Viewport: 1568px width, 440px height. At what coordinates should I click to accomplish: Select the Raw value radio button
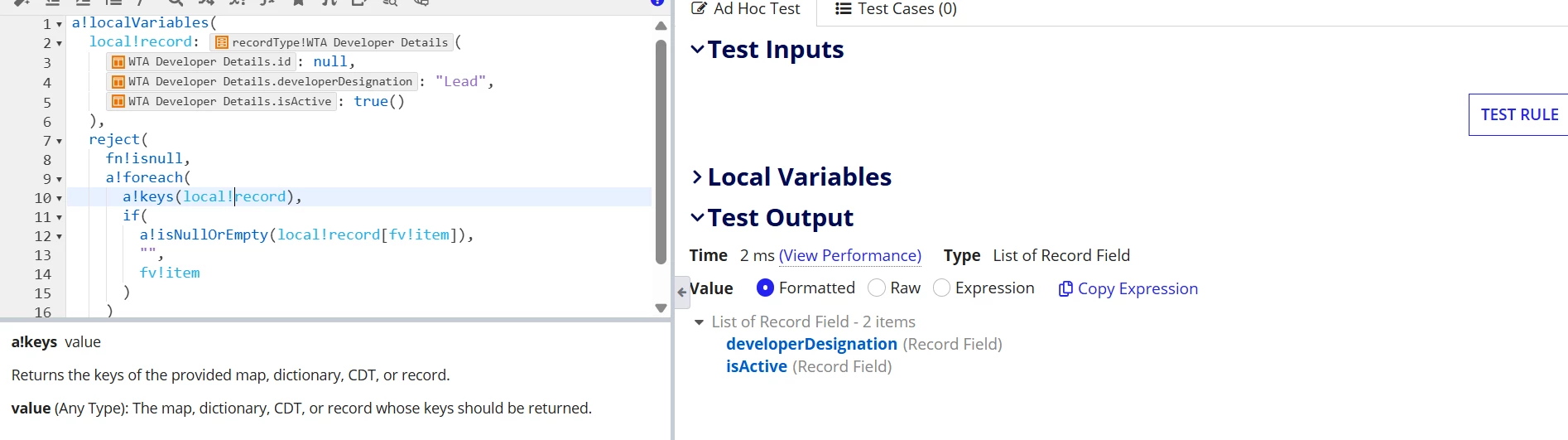click(x=877, y=288)
